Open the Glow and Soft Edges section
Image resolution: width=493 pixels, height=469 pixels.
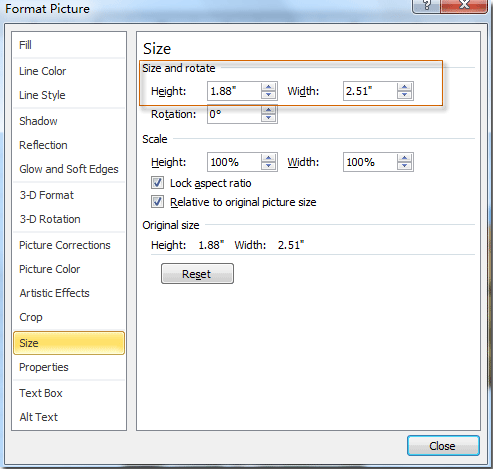coord(69,169)
